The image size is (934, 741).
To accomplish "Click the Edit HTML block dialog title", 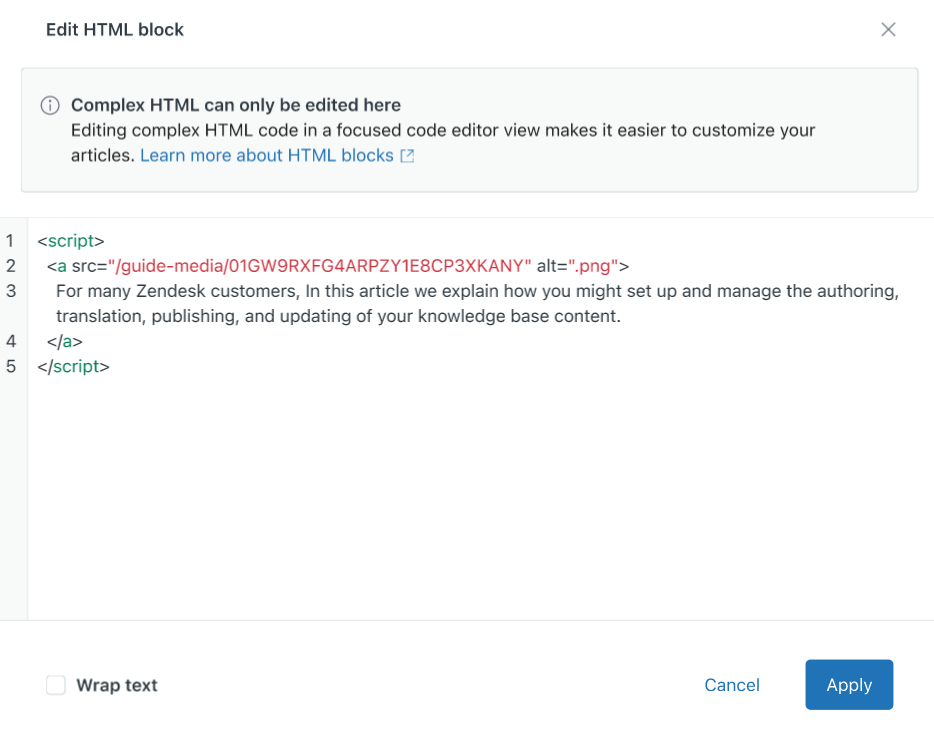I will 114,29.
